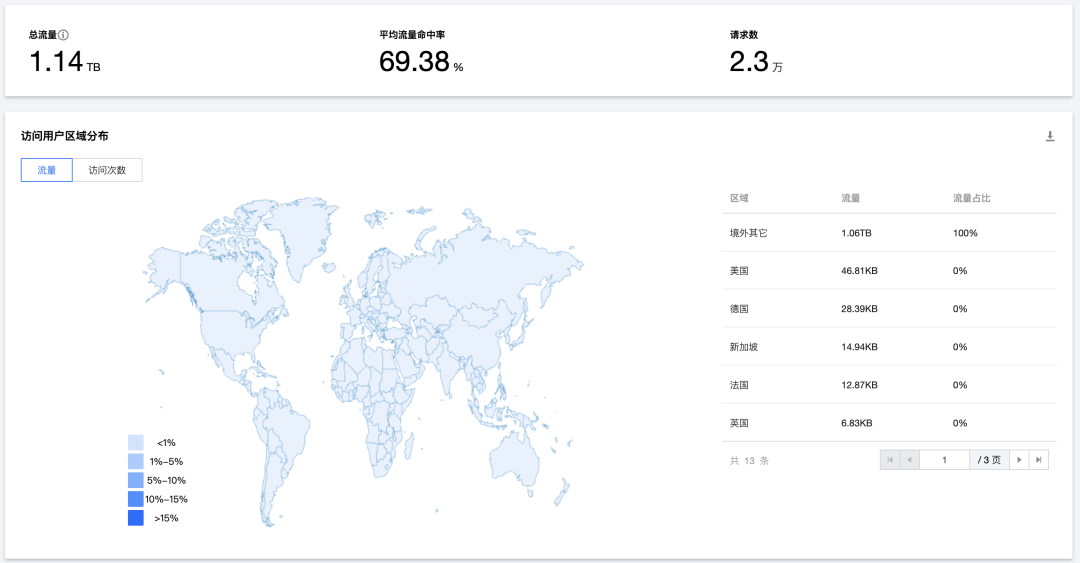Select the 10%~15% legend swatch
The height and width of the screenshot is (563, 1080).
coord(136,499)
